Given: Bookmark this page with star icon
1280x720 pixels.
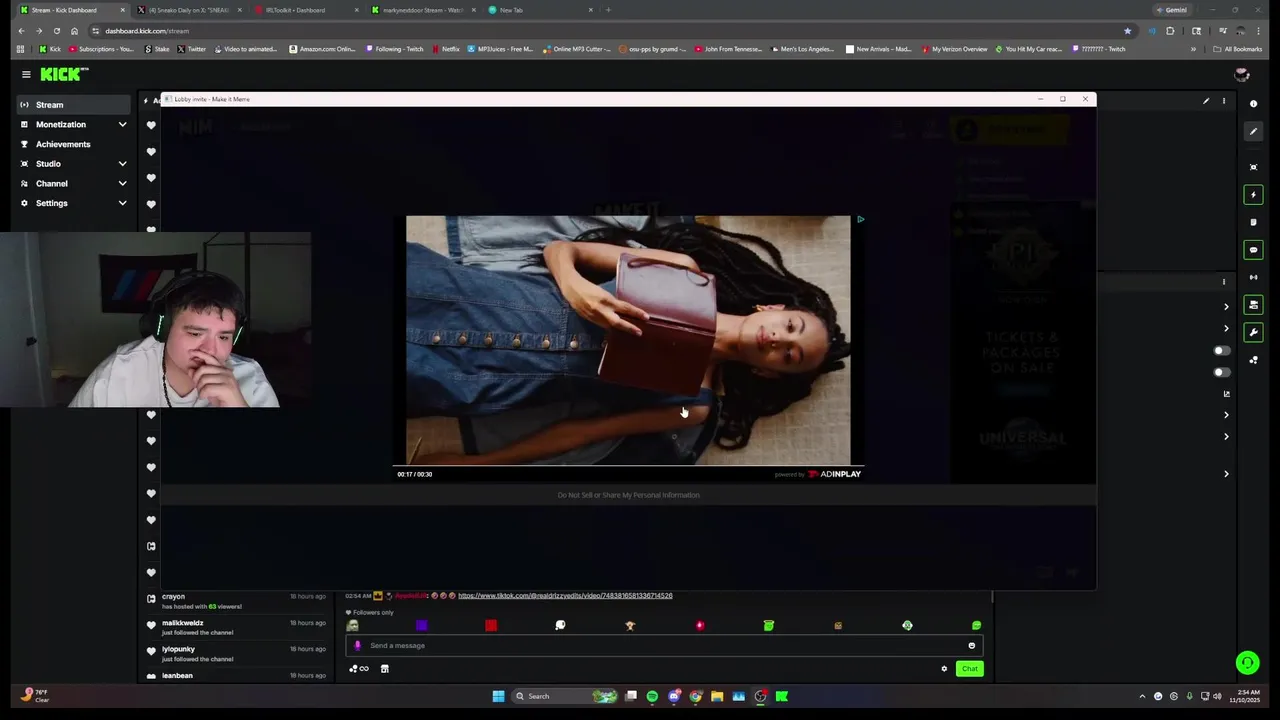Looking at the screenshot, I should [x=1127, y=31].
